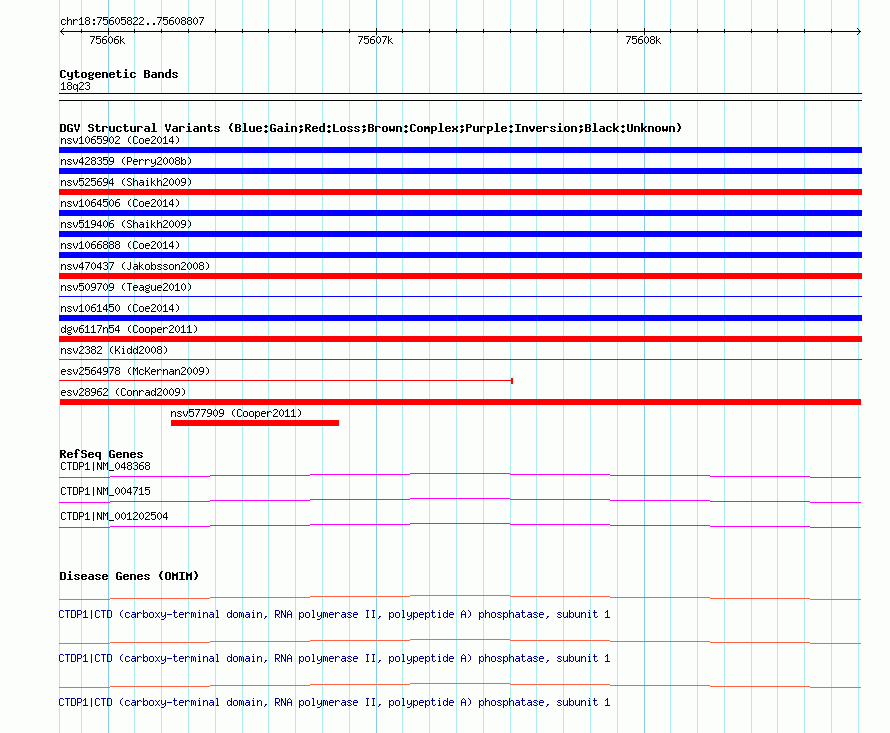Image resolution: width=890 pixels, height=733 pixels.
Task: Click the nsv2382 (Kidd2008) label
Action: pyautogui.click(x=114, y=350)
